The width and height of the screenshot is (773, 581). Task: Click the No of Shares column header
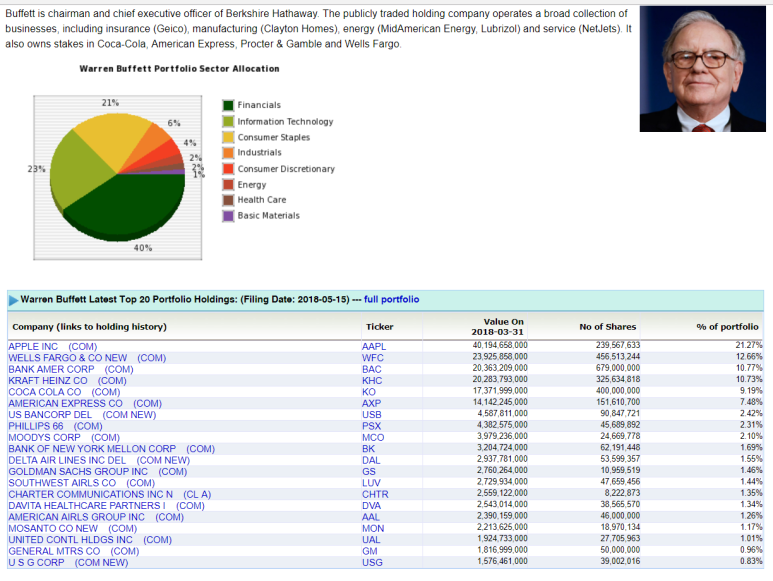click(x=608, y=327)
